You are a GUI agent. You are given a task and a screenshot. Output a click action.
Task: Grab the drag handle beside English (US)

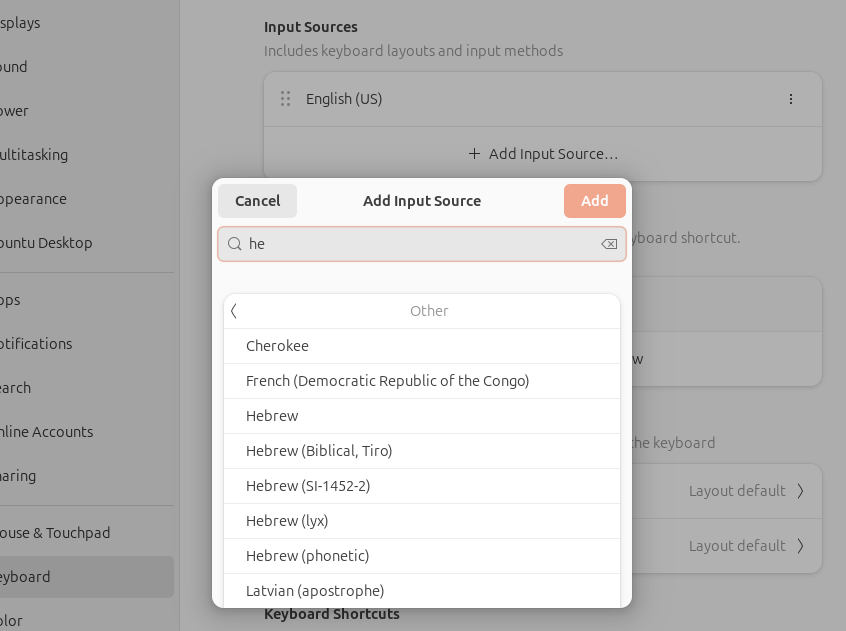tap(285, 99)
